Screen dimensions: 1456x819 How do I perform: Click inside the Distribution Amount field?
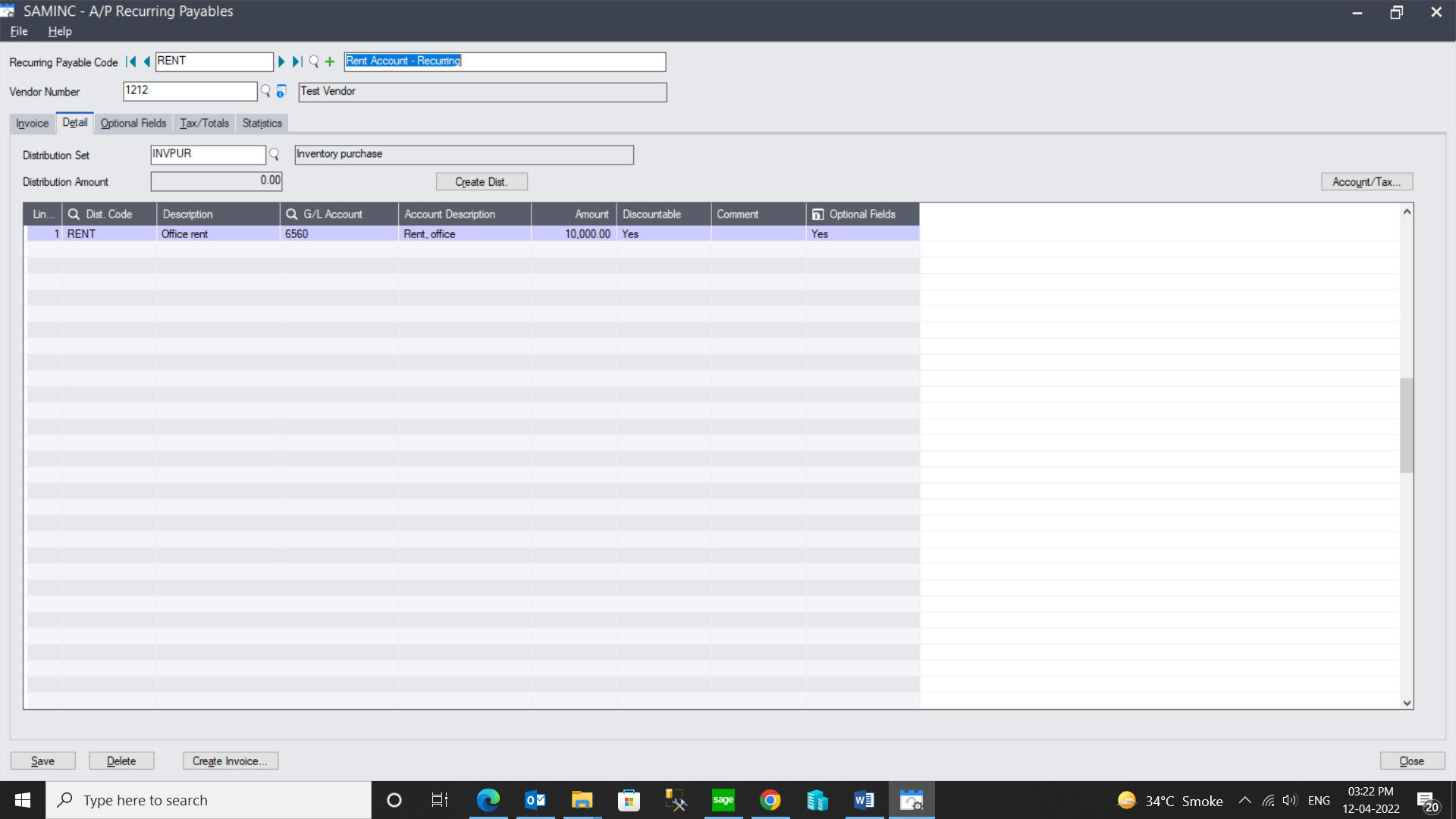pyautogui.click(x=216, y=181)
